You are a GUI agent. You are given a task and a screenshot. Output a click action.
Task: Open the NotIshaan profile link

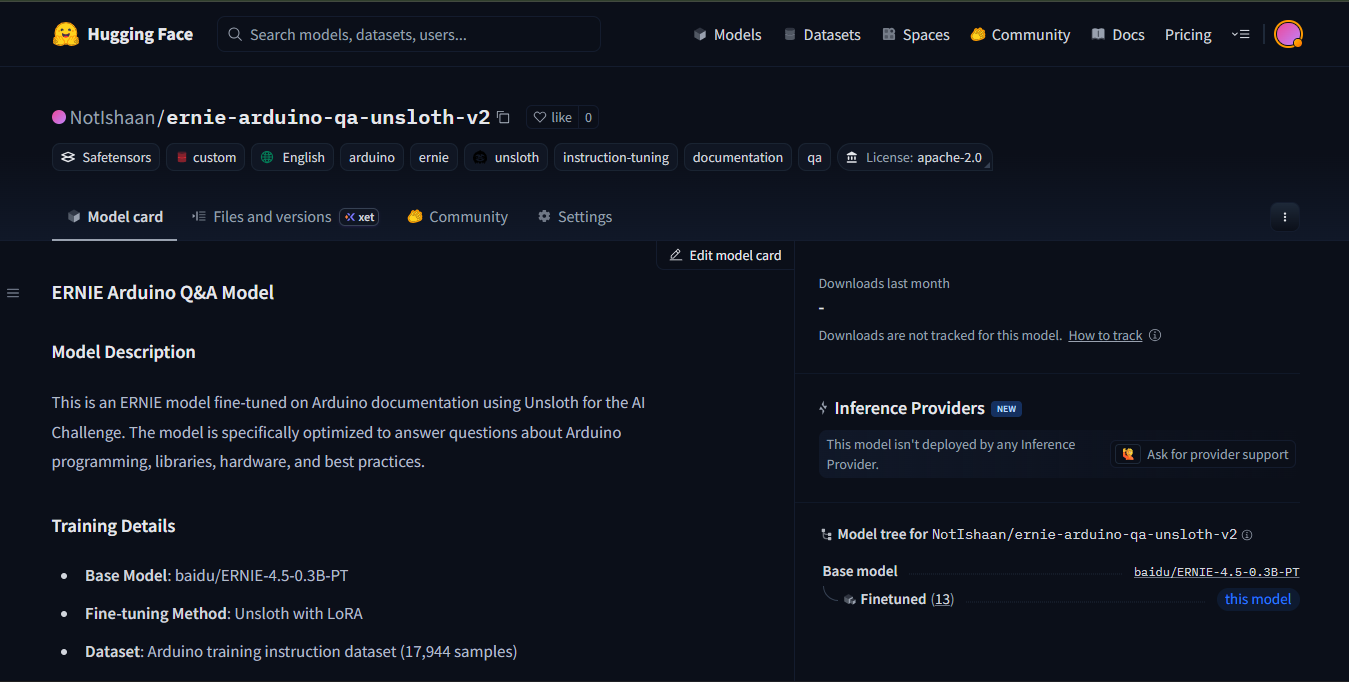tap(112, 117)
